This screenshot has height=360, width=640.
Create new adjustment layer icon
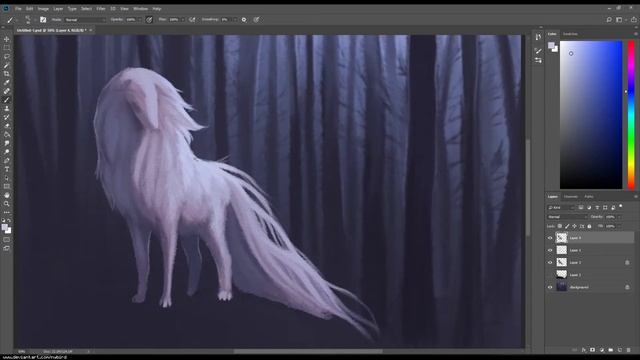point(602,350)
